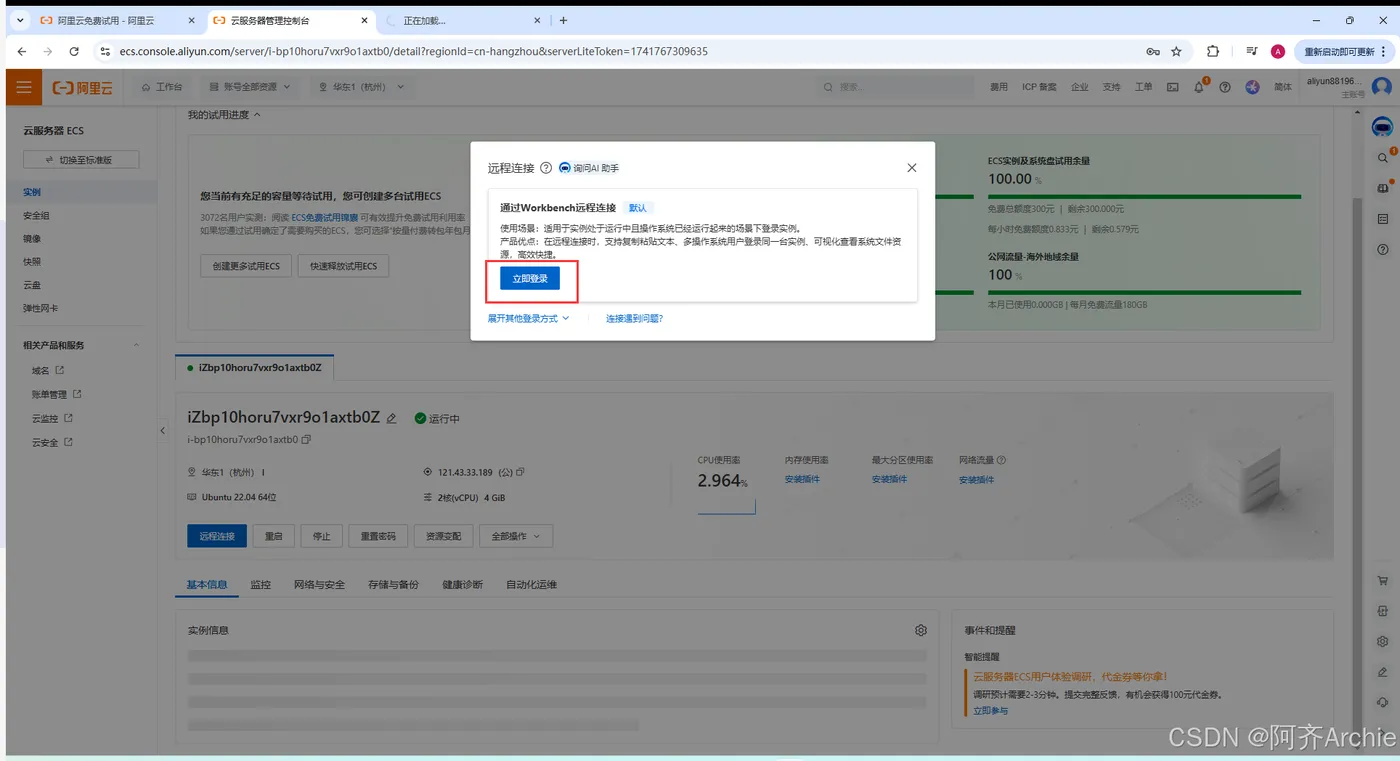Click the 远程连接 button on instance page
The height and width of the screenshot is (761, 1400).
(217, 536)
